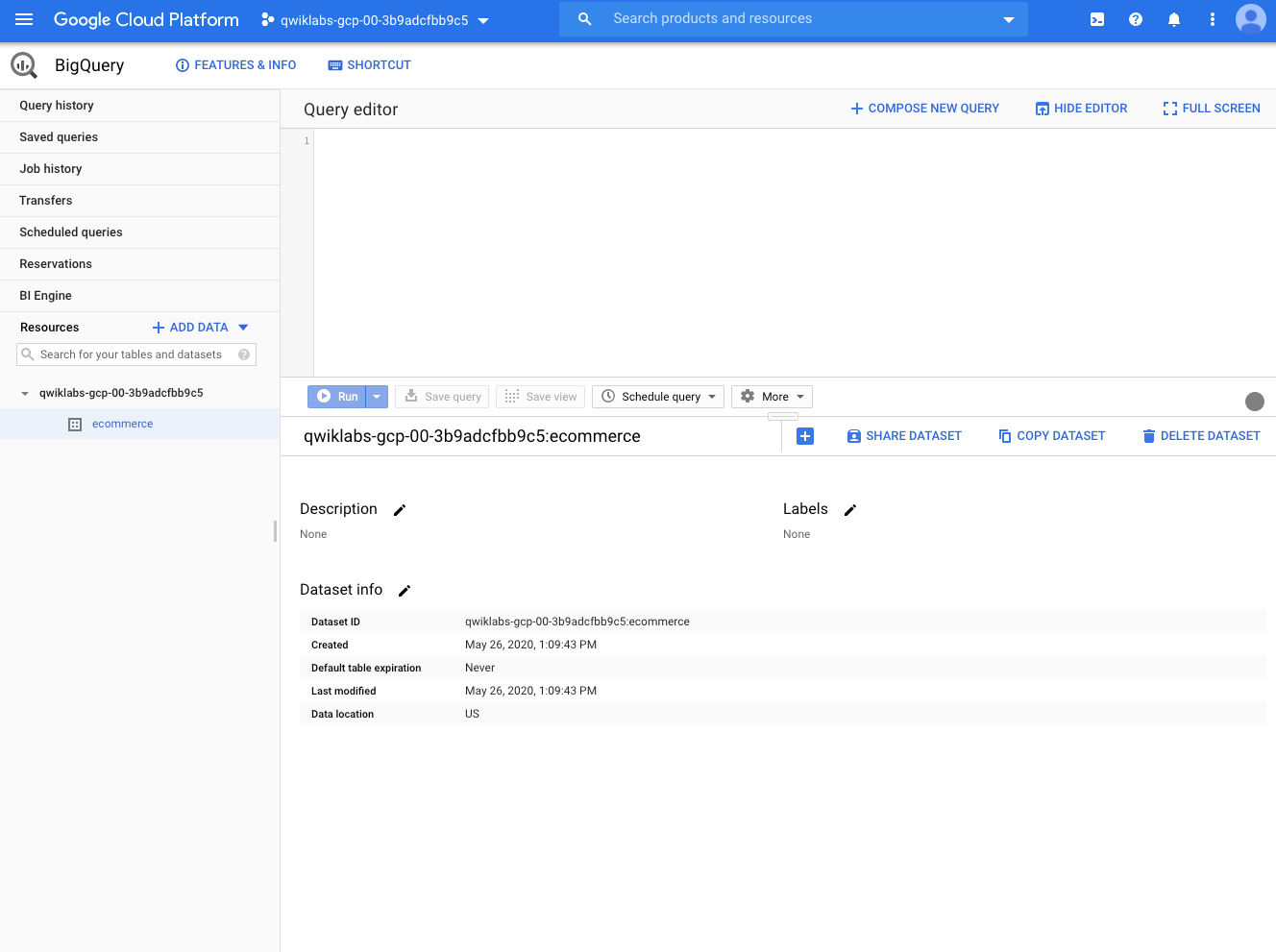Image resolution: width=1276 pixels, height=952 pixels.
Task: Toggle full screen editor mode
Action: 1211,109
